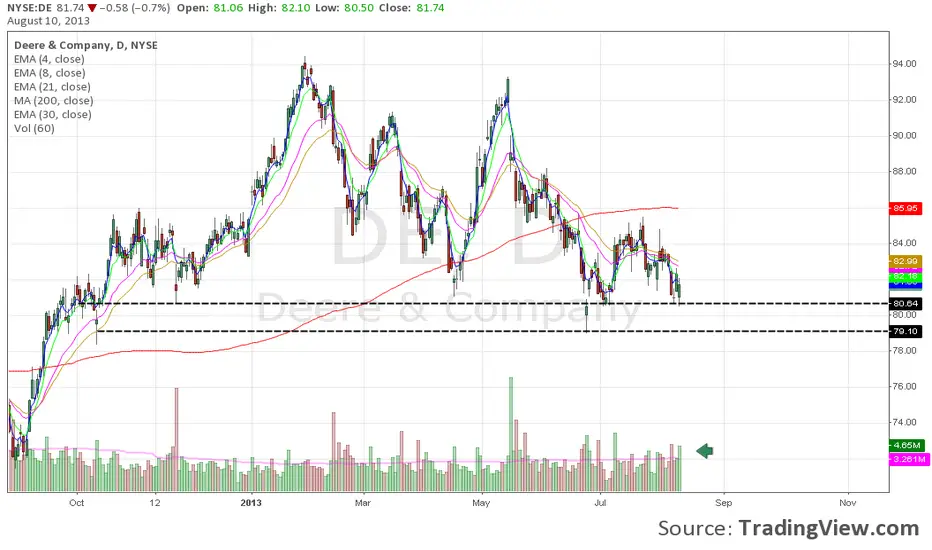Viewport: 932px width, 550px height.
Task: Click the Jul label on the time axis
Action: pyautogui.click(x=600, y=502)
